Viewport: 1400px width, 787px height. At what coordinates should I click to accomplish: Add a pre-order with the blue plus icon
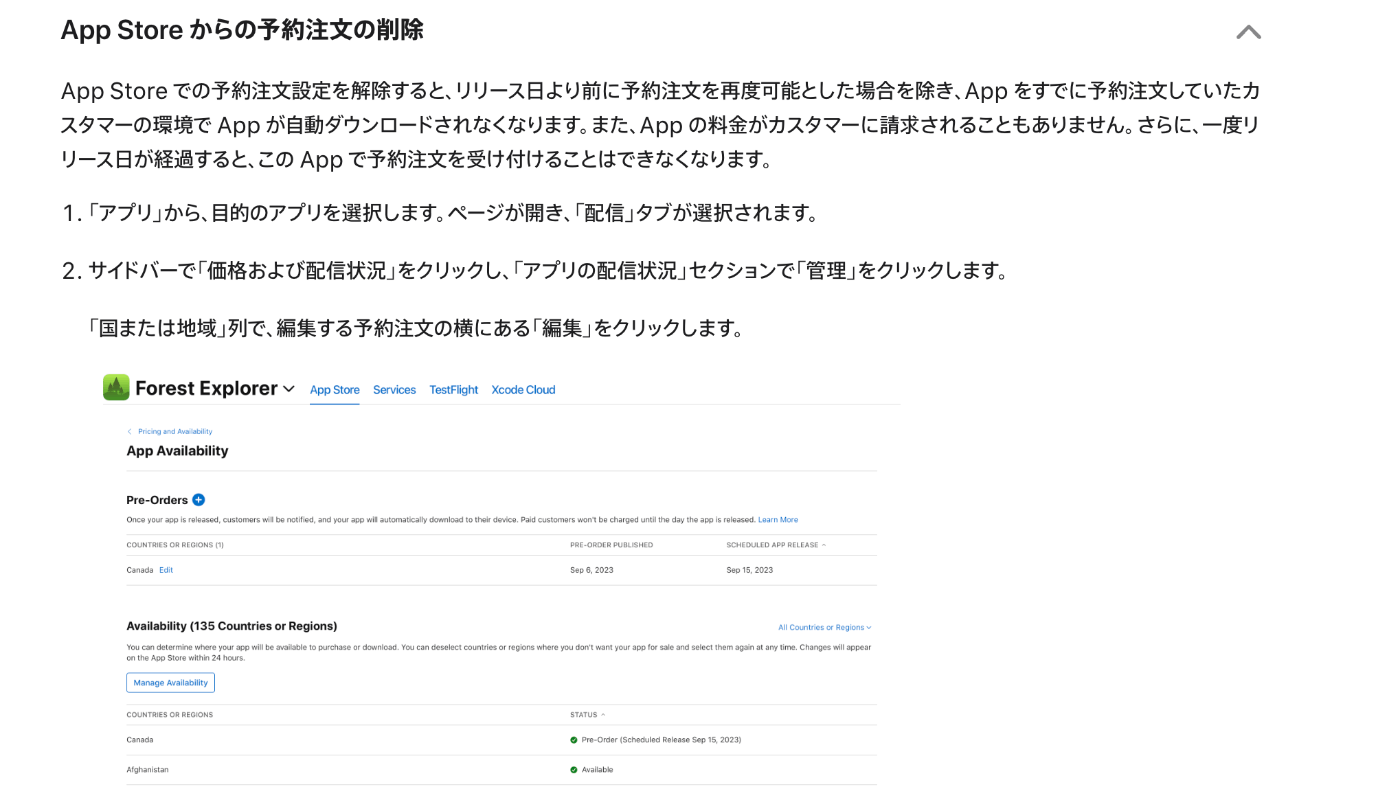[x=198, y=500]
